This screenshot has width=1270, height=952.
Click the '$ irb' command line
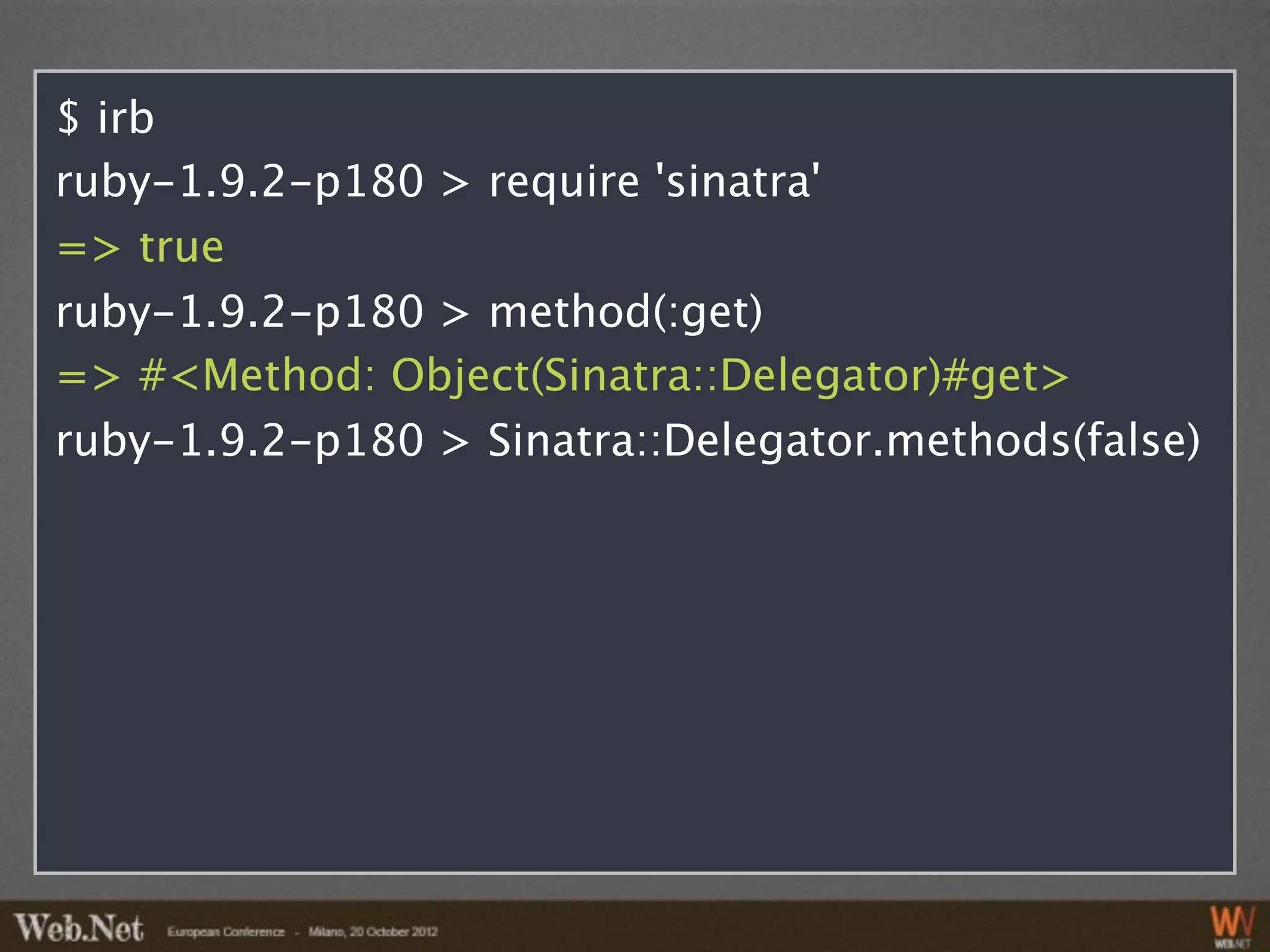(105, 118)
